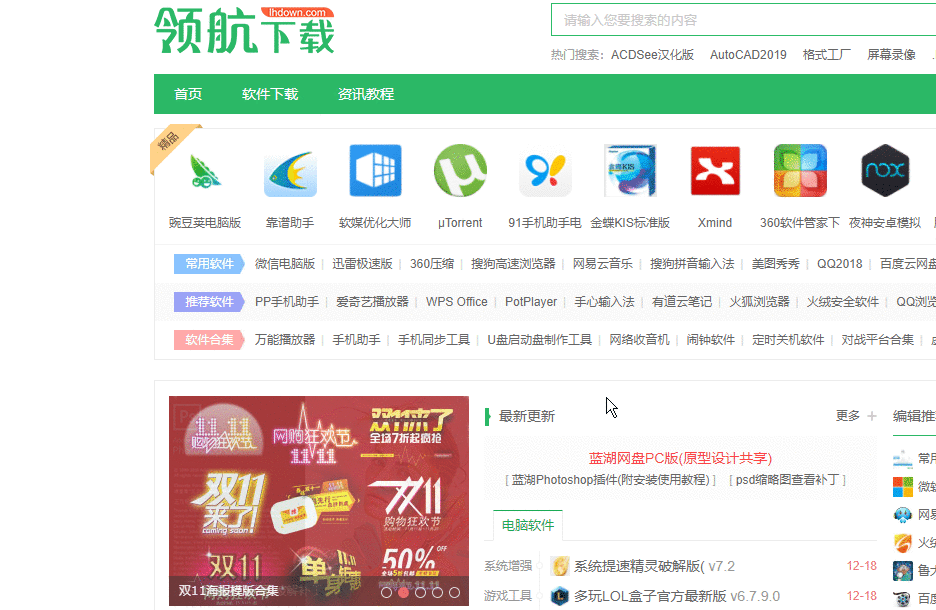Focus the search input field
The height and width of the screenshot is (610, 936).
[743, 20]
